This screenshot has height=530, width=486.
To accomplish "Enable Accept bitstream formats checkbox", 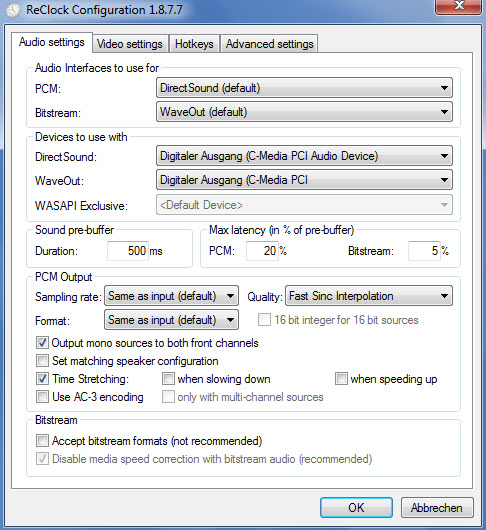I will (42, 441).
